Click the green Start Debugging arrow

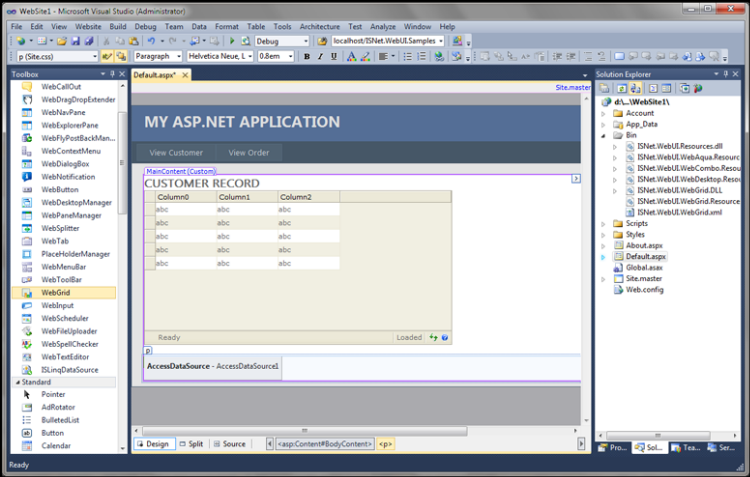click(232, 41)
